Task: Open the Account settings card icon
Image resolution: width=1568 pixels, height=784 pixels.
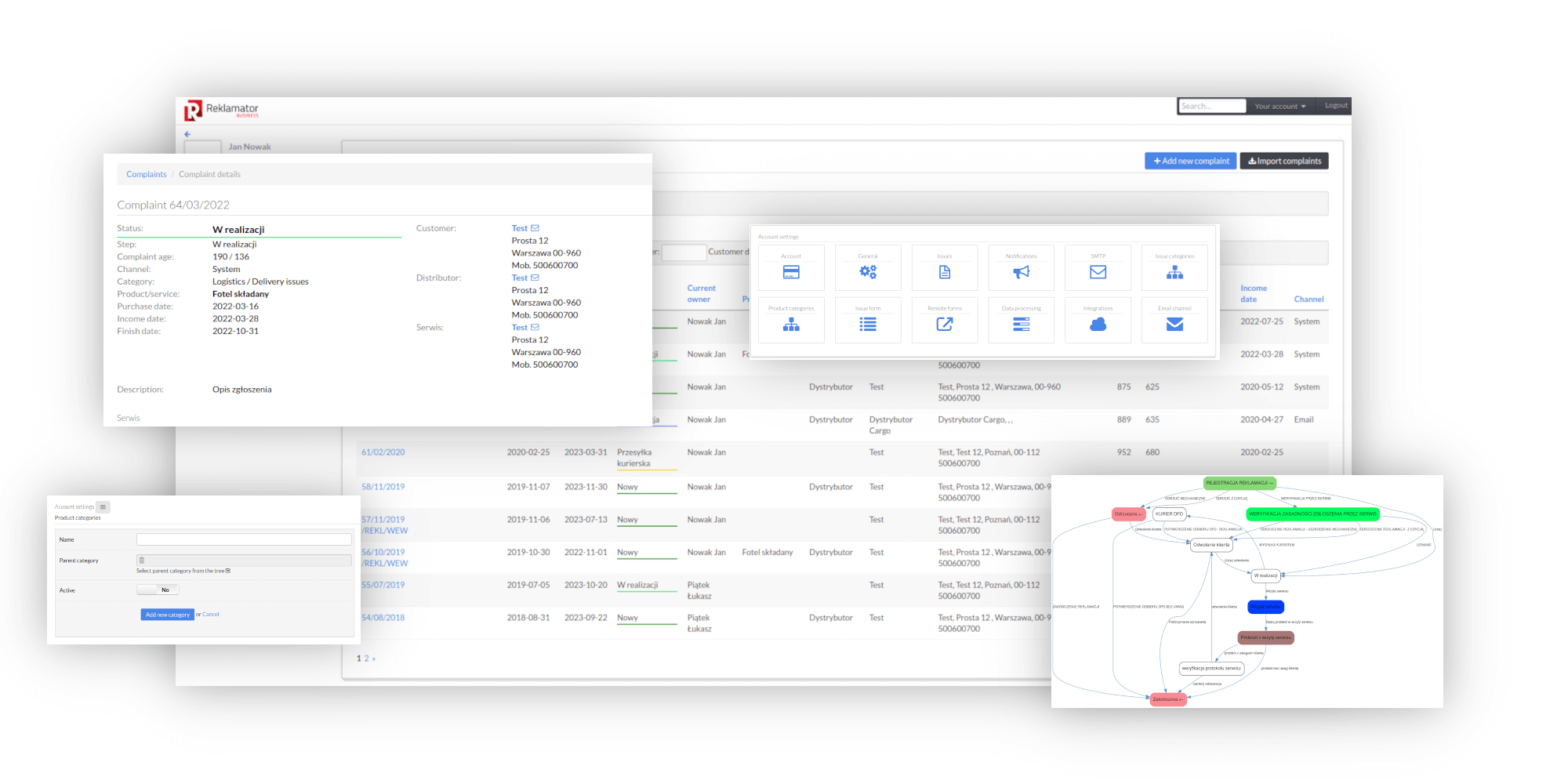Action: coord(791,272)
